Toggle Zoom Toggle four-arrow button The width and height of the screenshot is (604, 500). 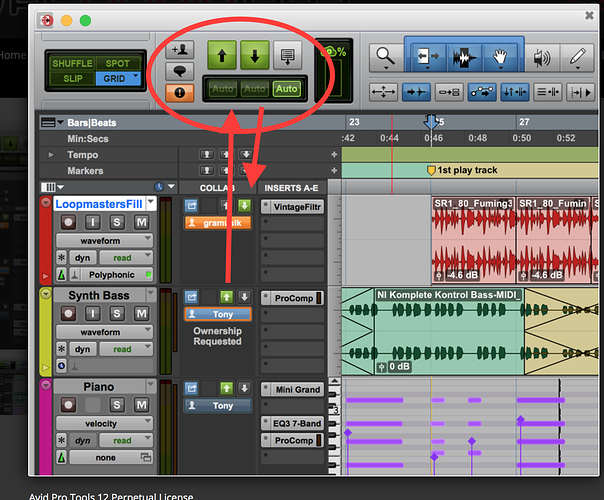[x=383, y=92]
